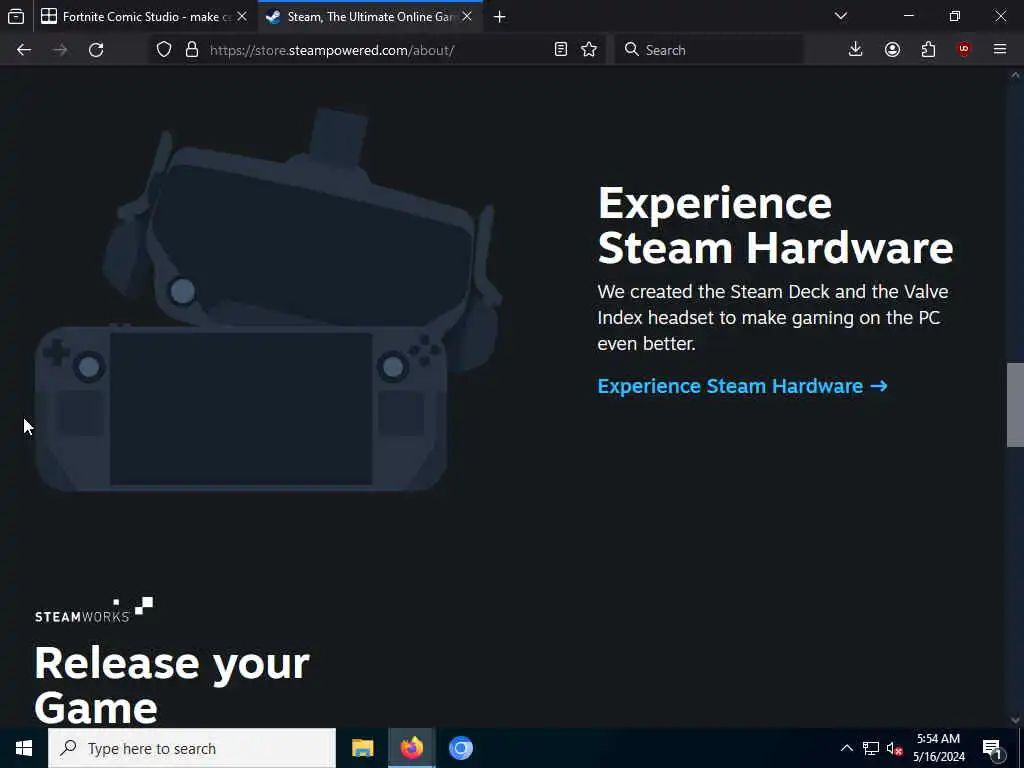Open the blue circular taskbar app icon

pyautogui.click(x=460, y=748)
